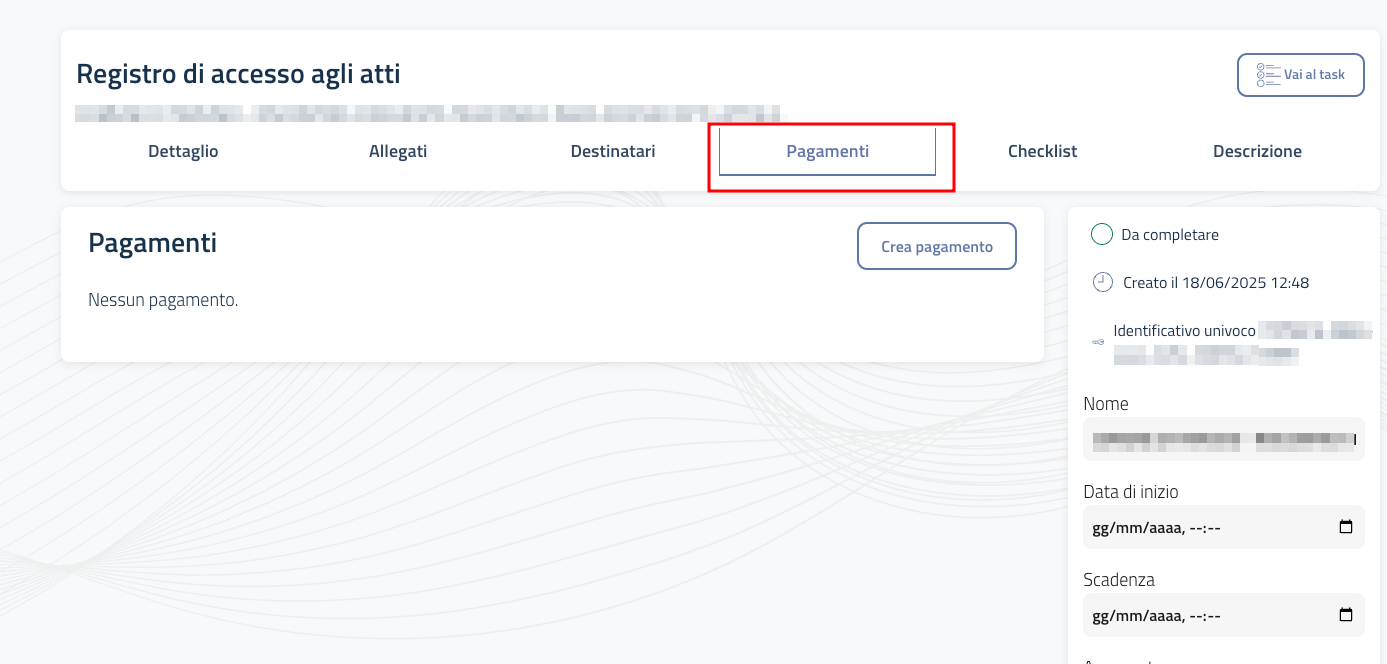Click the Scadenza date input field
Screen dimensions: 1387x664
(x=1200, y=615)
